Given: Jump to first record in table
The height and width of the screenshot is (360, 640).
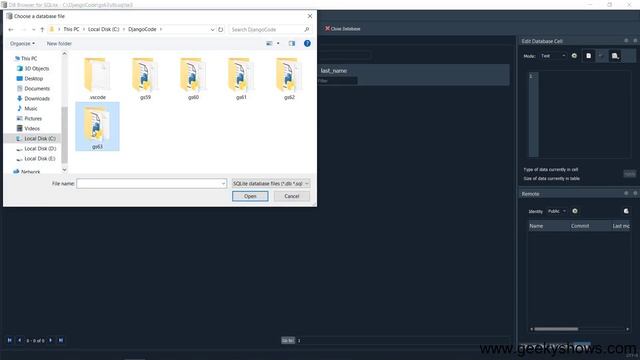Looking at the screenshot, I should [x=9, y=340].
